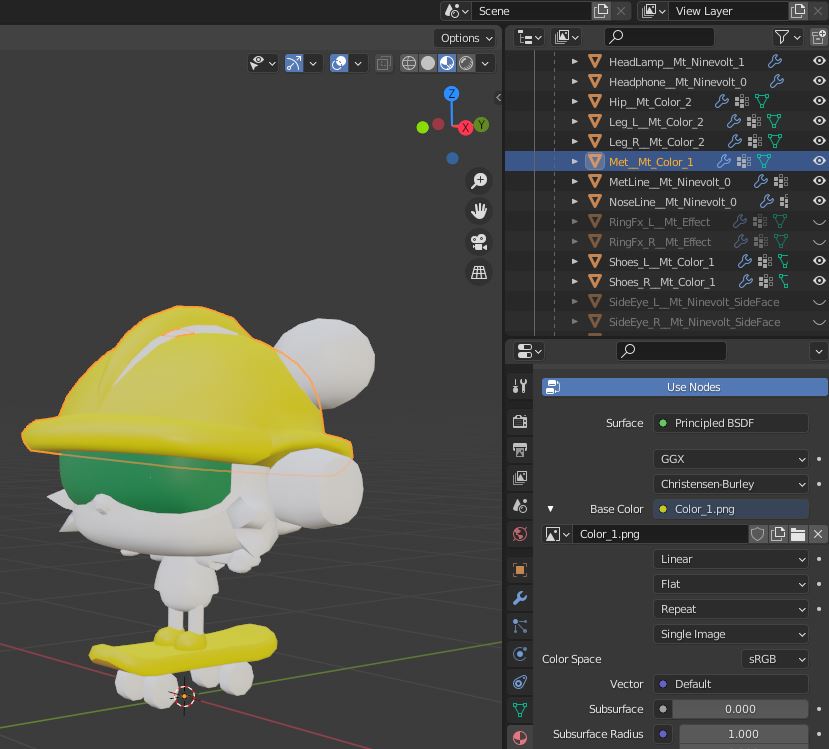Open the Render properties tab
The image size is (829, 749).
(520, 421)
